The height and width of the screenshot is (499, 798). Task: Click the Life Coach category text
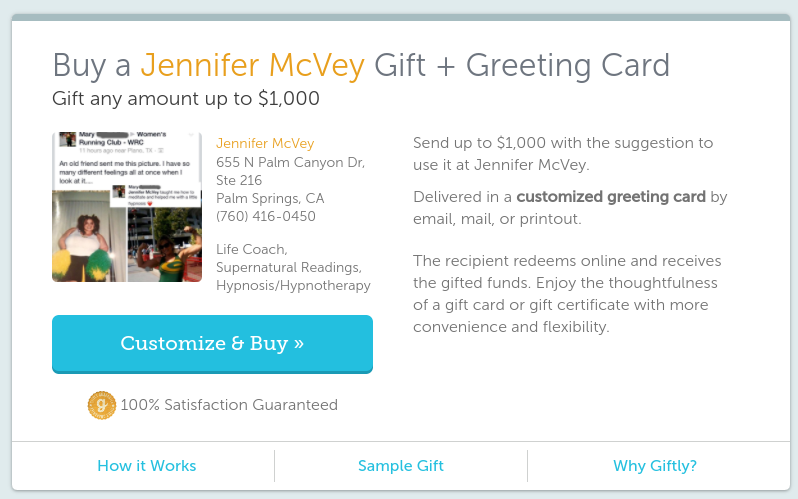(252, 249)
